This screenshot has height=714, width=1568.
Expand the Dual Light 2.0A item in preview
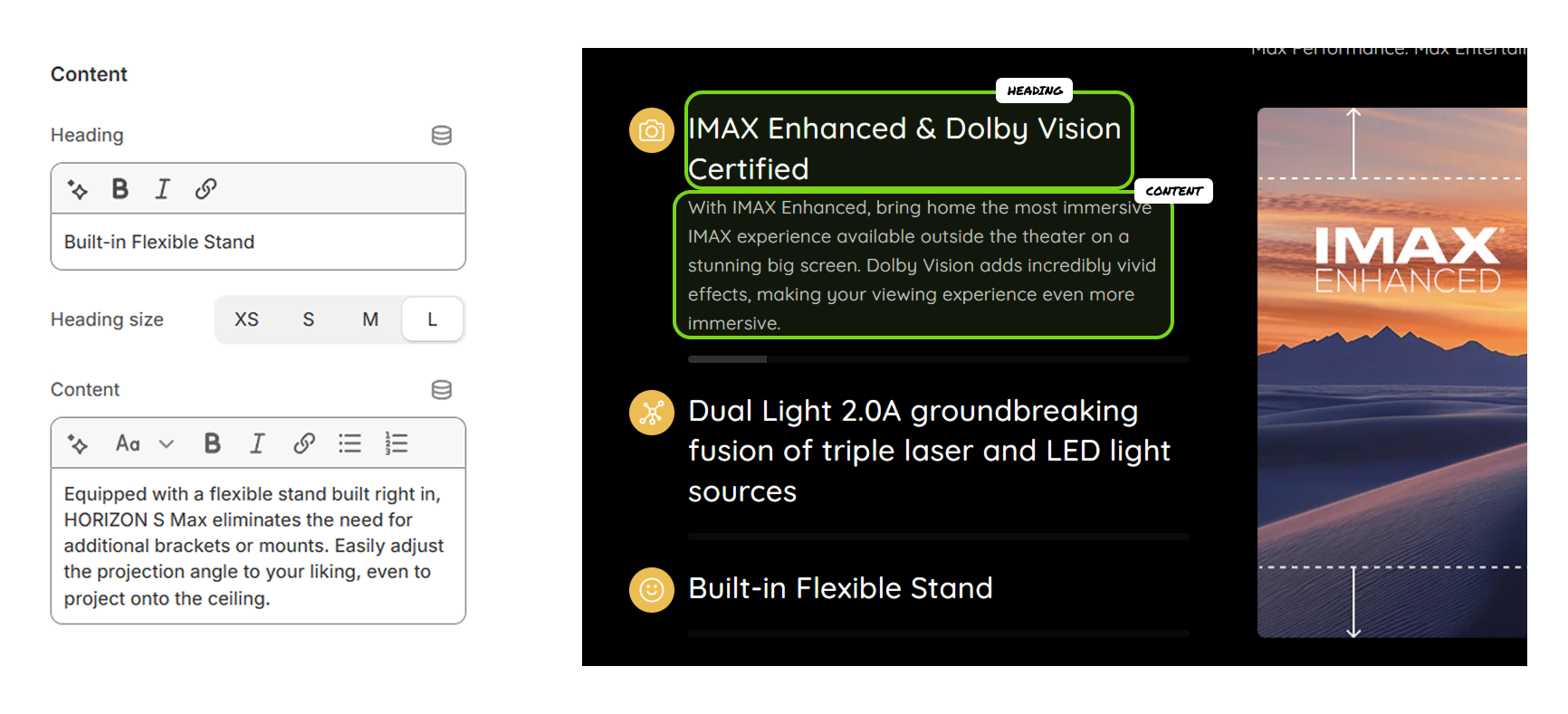click(x=929, y=451)
